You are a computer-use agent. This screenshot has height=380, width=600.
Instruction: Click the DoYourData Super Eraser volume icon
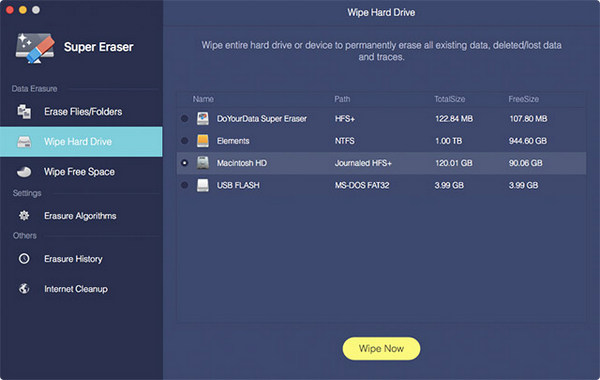(203, 119)
